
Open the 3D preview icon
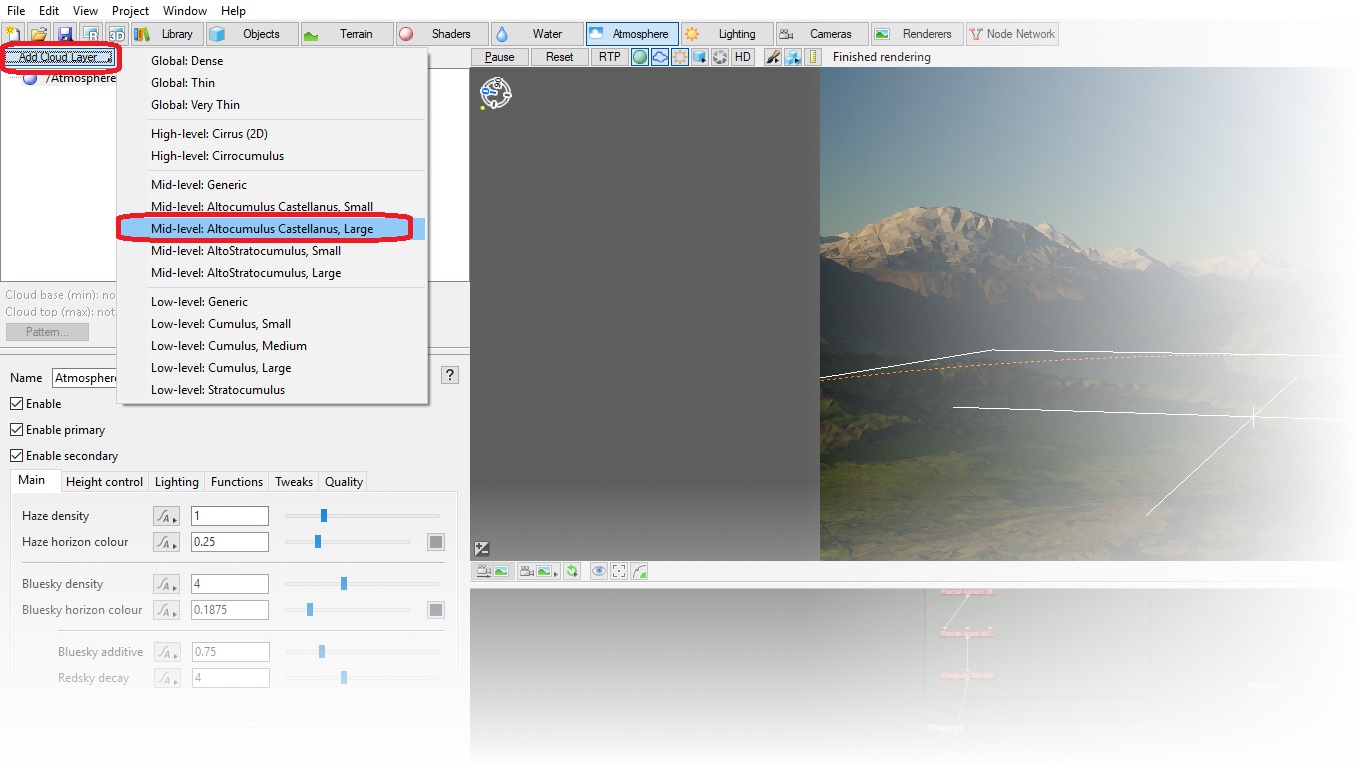pos(116,34)
